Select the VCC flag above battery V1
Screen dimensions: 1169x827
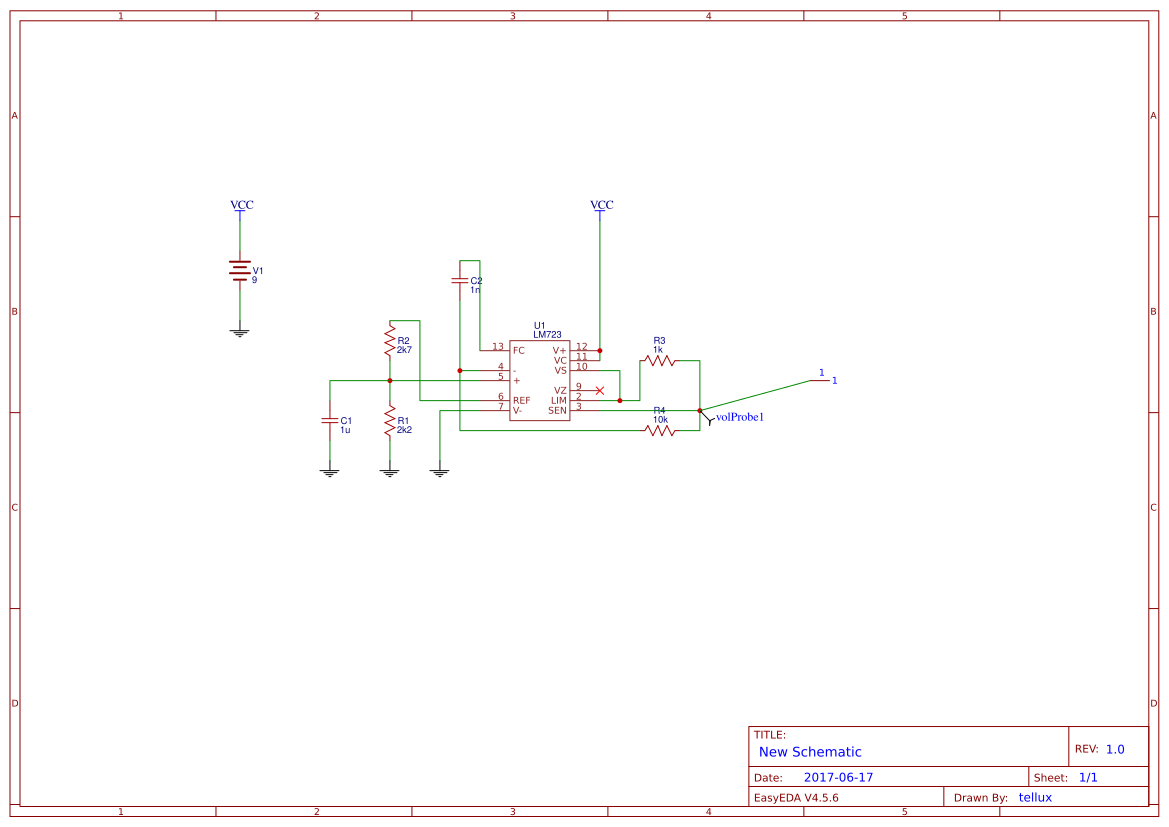click(240, 205)
